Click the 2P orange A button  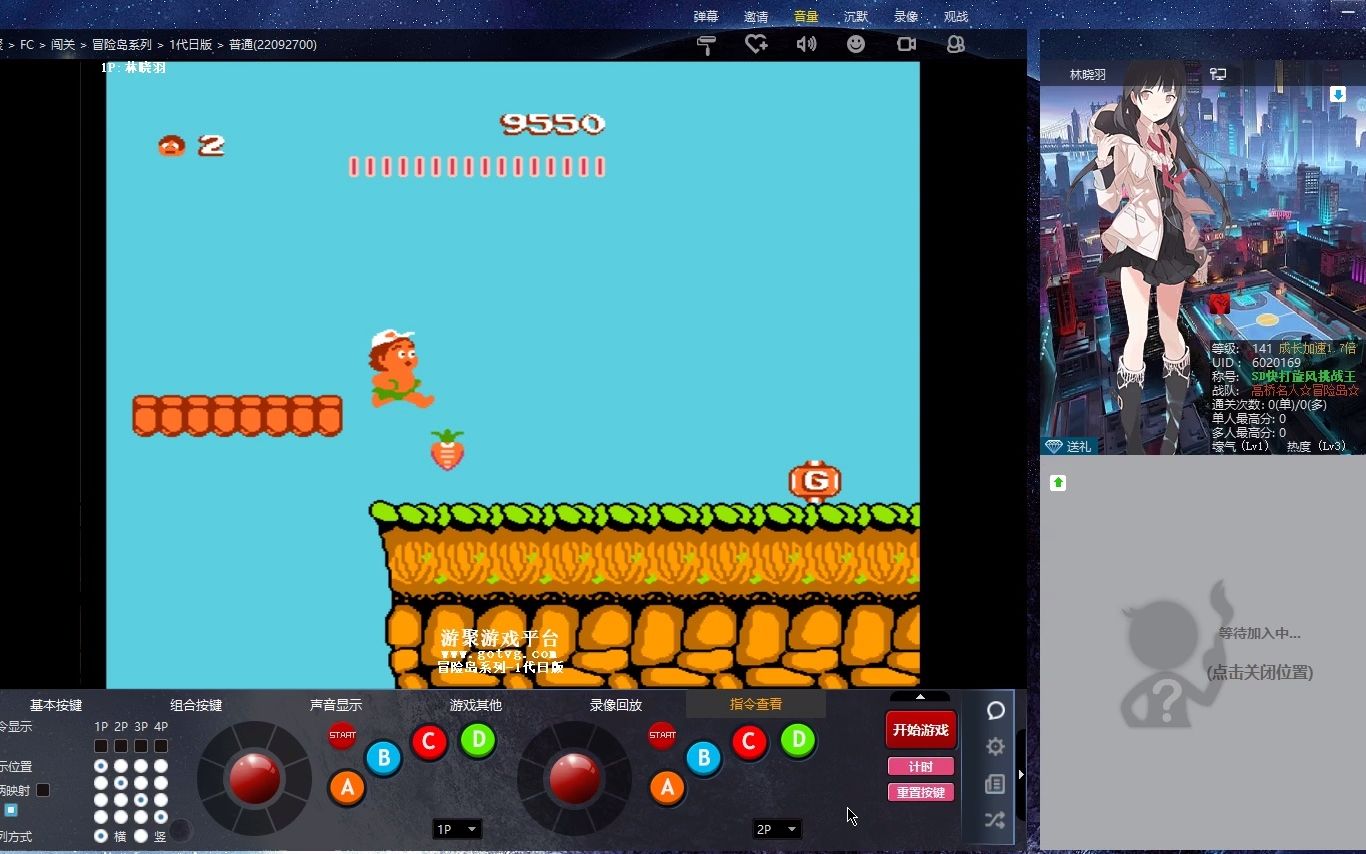tap(667, 788)
